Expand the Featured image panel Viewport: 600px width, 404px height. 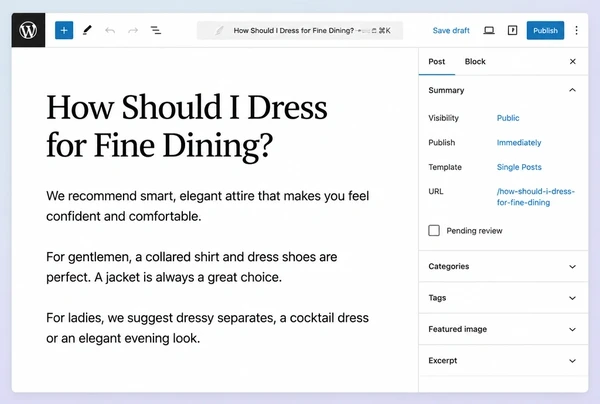coord(503,329)
